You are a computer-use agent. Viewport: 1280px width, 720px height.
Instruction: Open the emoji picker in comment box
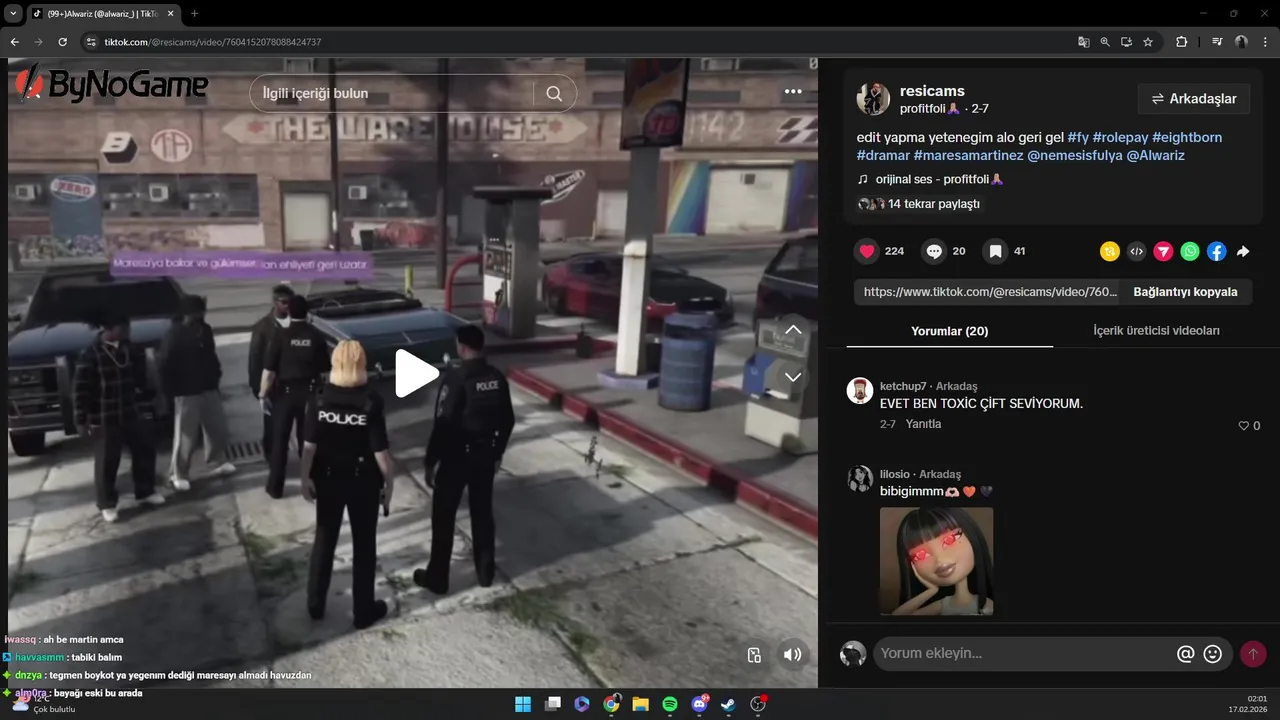pos(1213,654)
